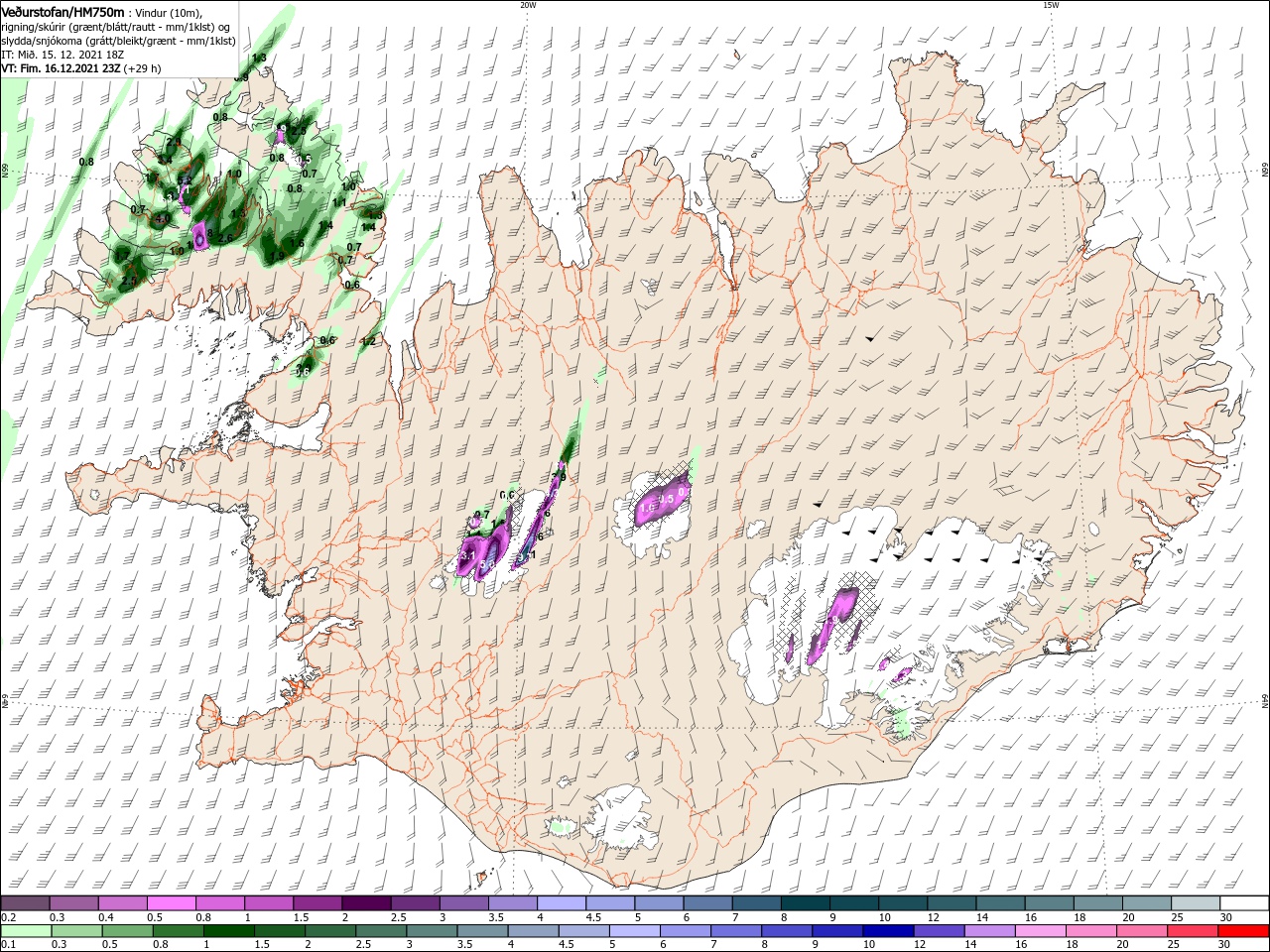Pick the upper legend dark teal swatch at 9
Viewport: 1270px width, 952px height.
(x=853, y=903)
